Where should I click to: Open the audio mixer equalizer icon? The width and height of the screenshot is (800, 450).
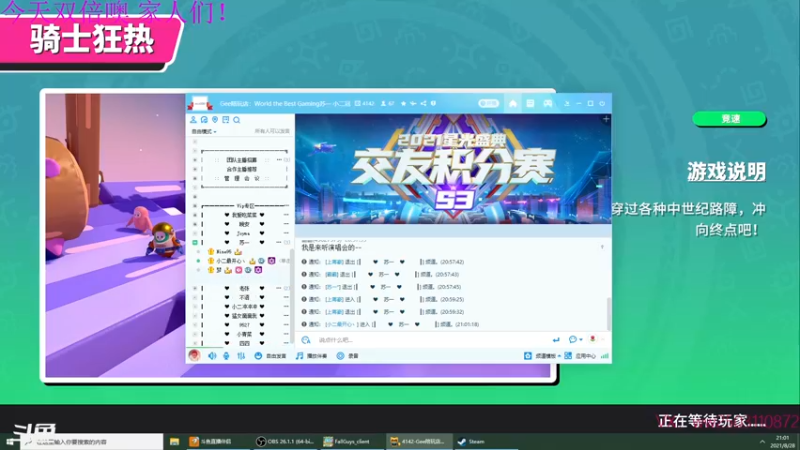tap(241, 356)
